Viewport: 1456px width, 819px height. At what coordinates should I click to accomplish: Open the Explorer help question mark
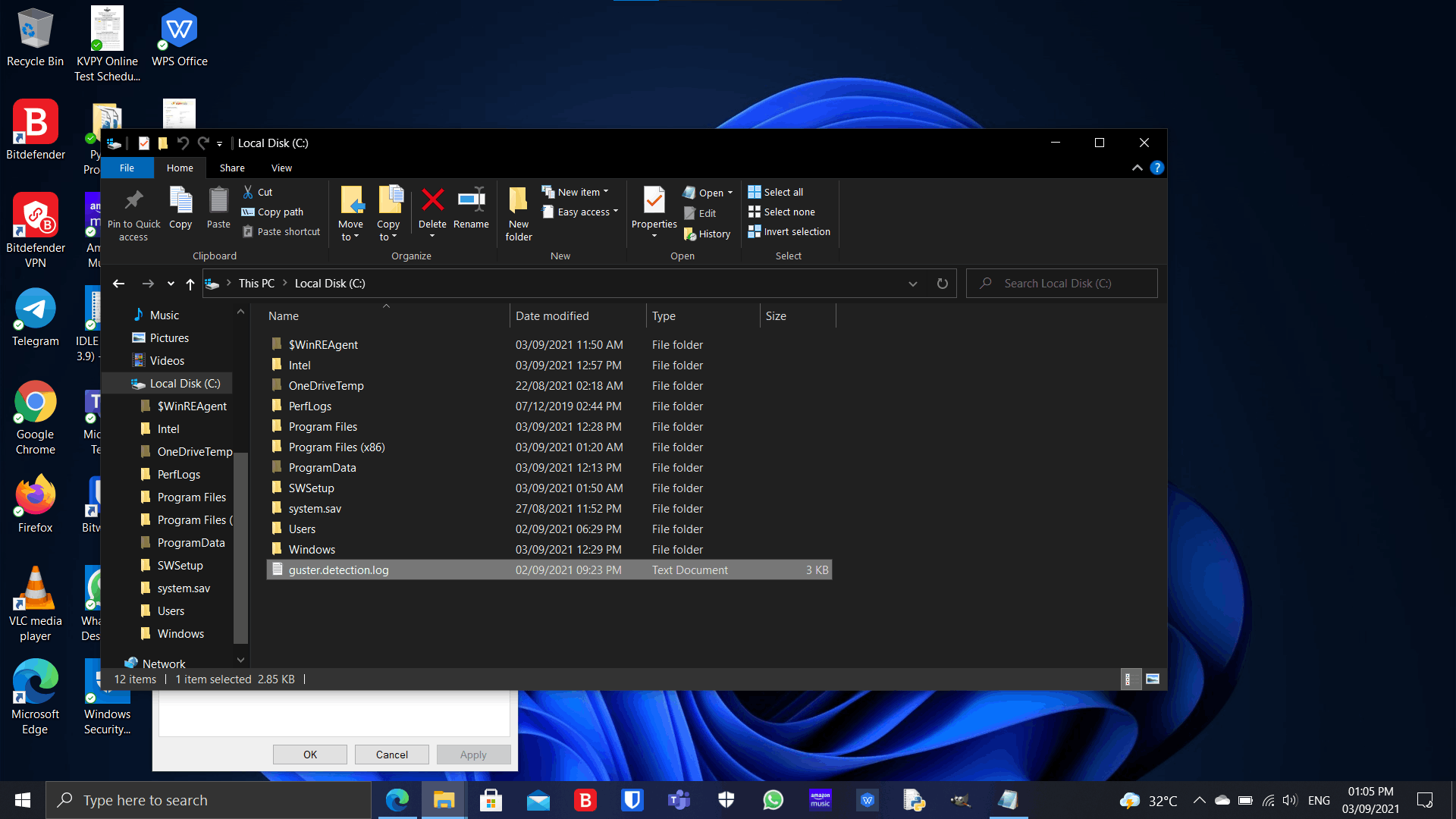(1156, 168)
